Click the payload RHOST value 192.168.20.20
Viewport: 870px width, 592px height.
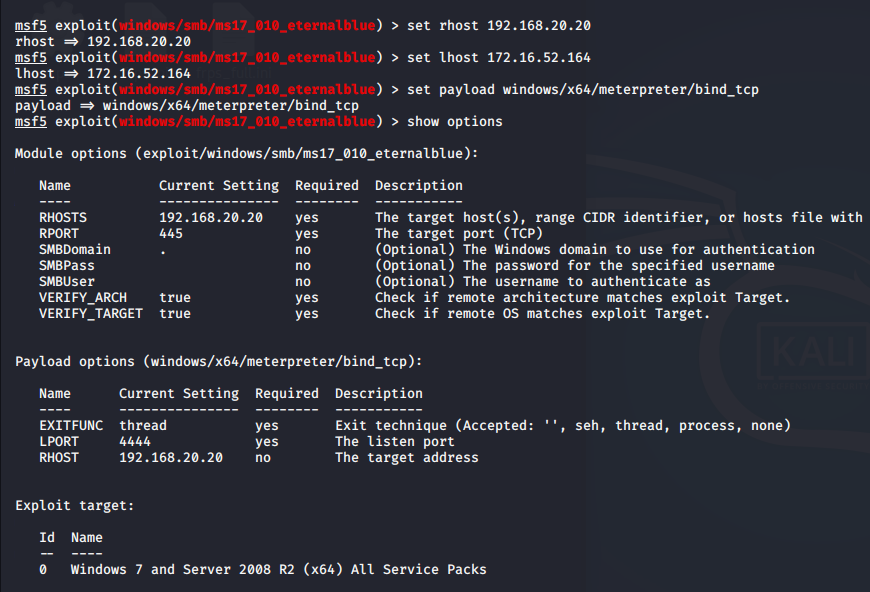pyautogui.click(x=171, y=458)
